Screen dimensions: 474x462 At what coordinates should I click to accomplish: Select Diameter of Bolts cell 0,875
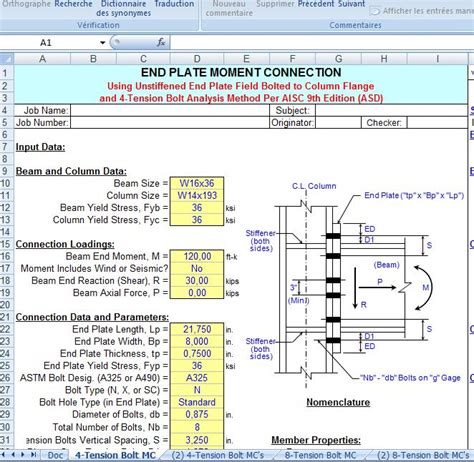(x=197, y=414)
